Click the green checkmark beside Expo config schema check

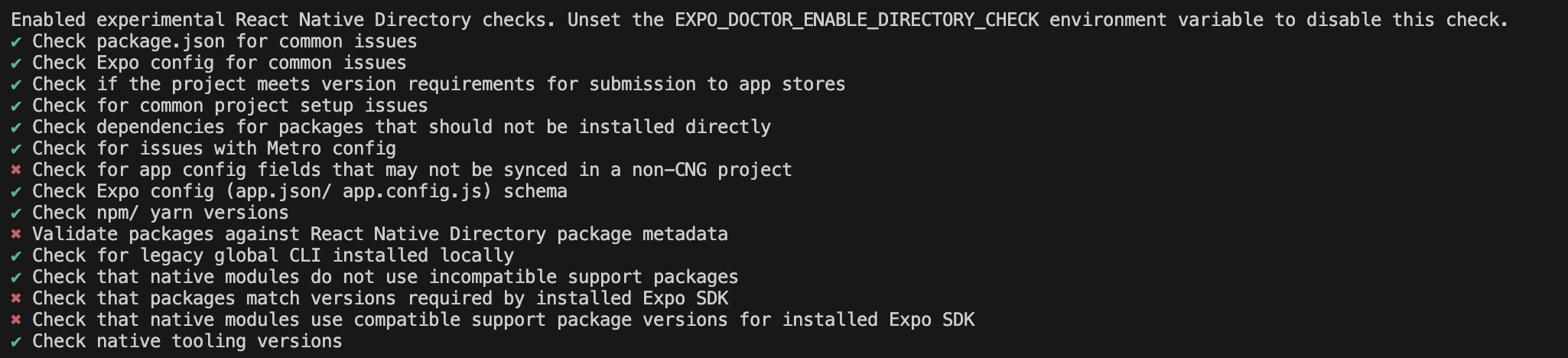(x=16, y=191)
